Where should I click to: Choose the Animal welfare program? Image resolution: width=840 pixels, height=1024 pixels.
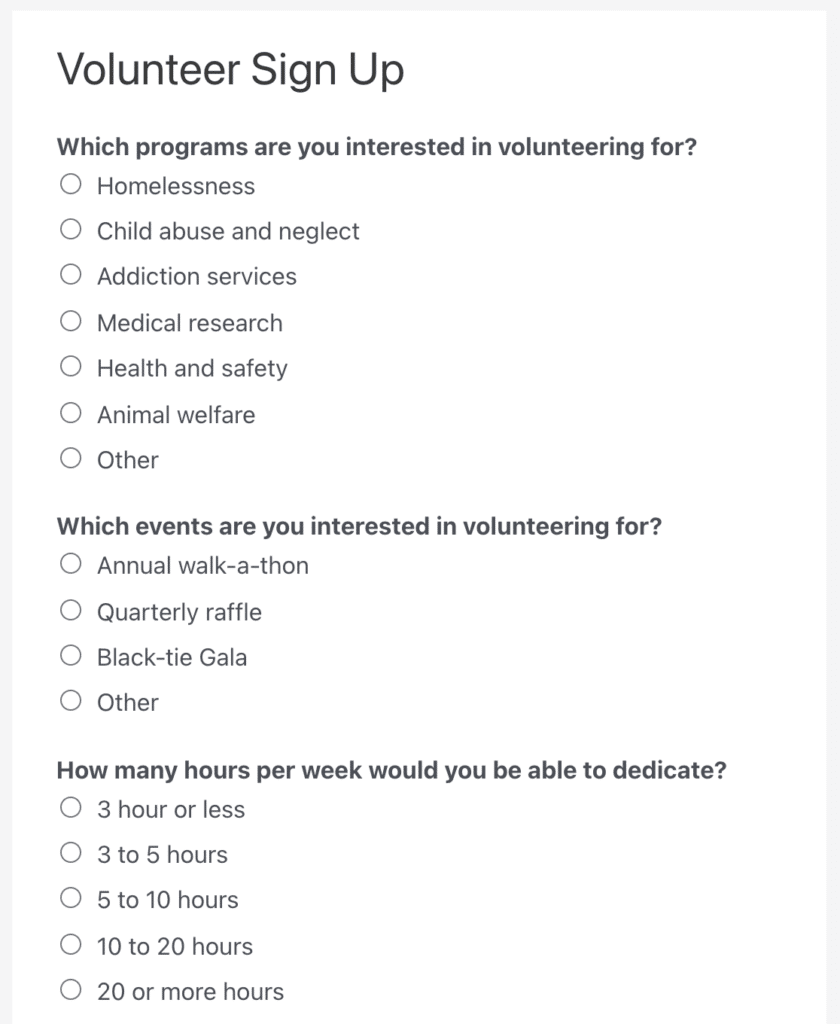click(x=70, y=414)
